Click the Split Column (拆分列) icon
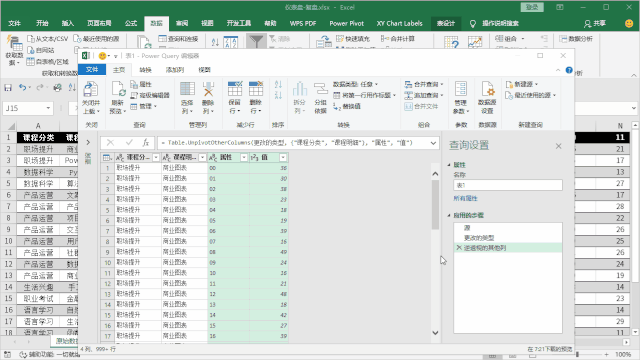 pos(300,89)
